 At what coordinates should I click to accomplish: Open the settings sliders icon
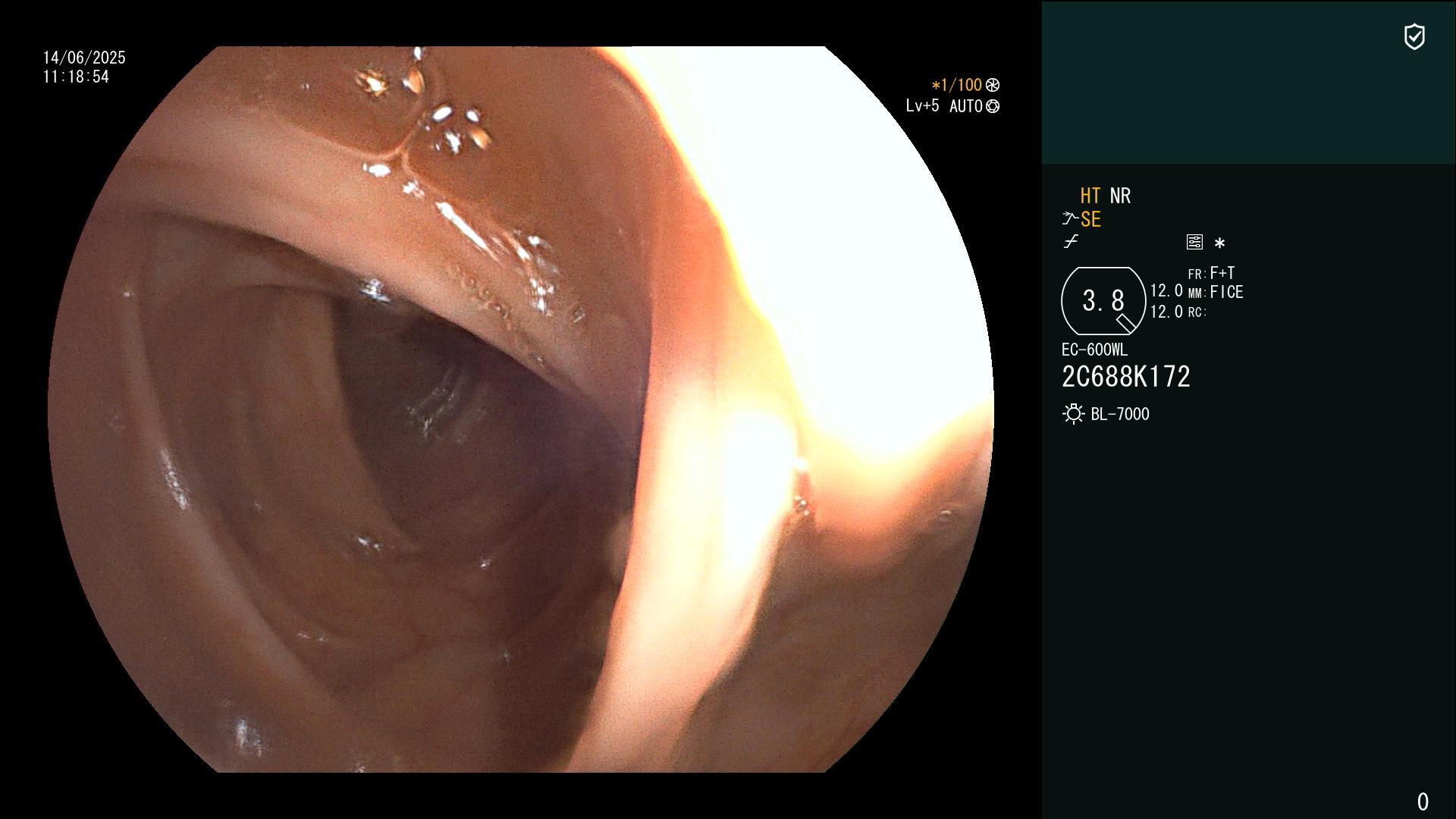tap(1194, 243)
